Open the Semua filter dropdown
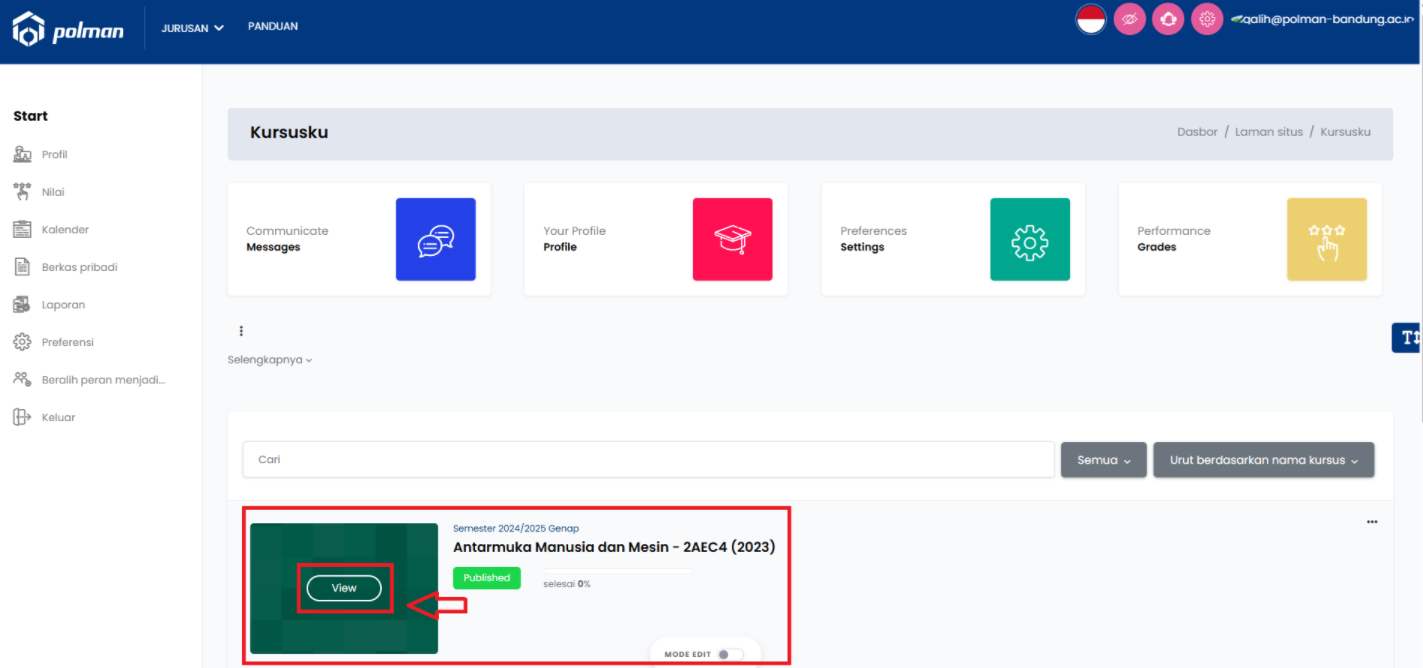This screenshot has width=1423, height=668. click(x=1103, y=460)
